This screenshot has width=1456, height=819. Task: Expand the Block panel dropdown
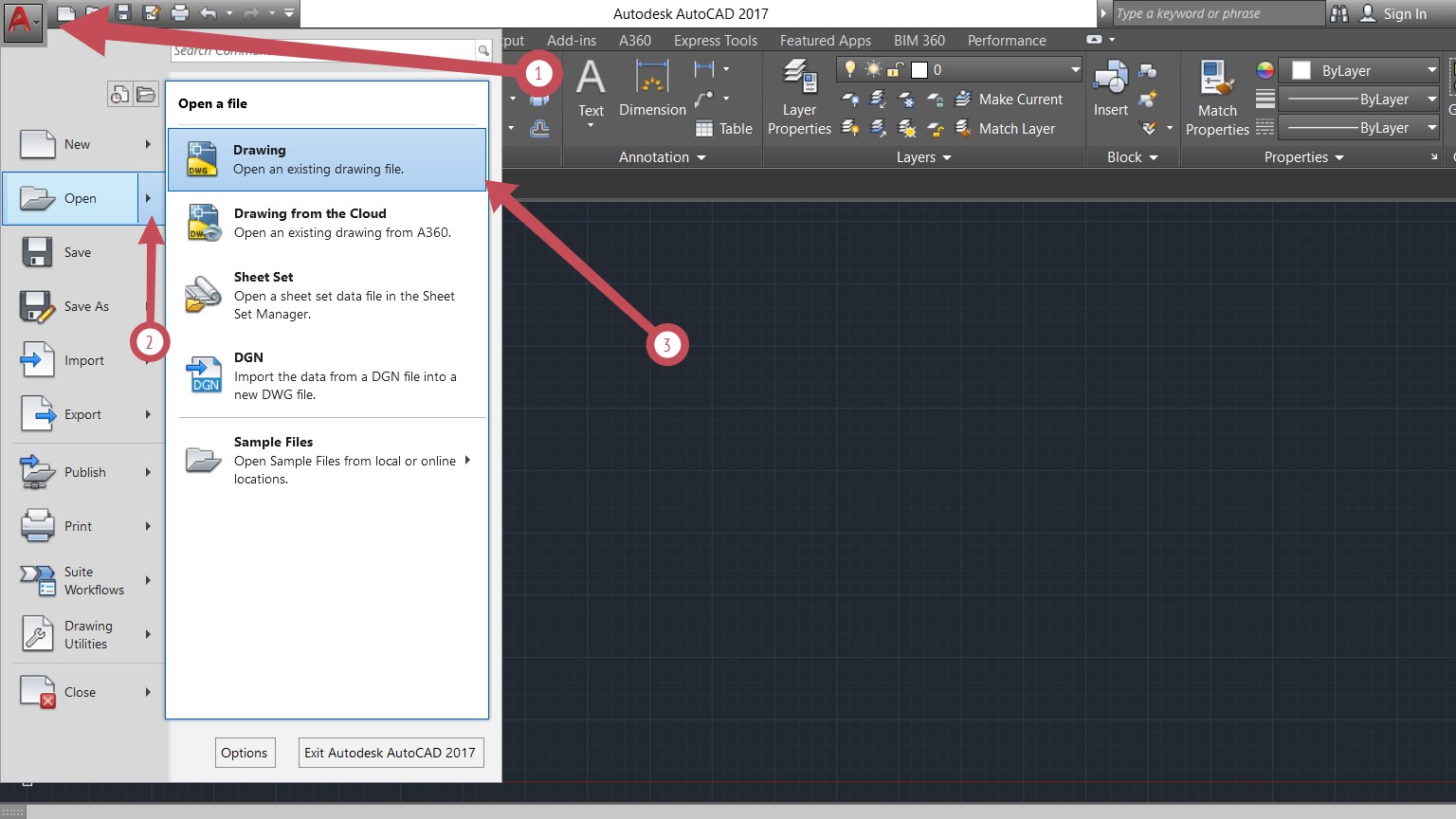[x=1133, y=157]
